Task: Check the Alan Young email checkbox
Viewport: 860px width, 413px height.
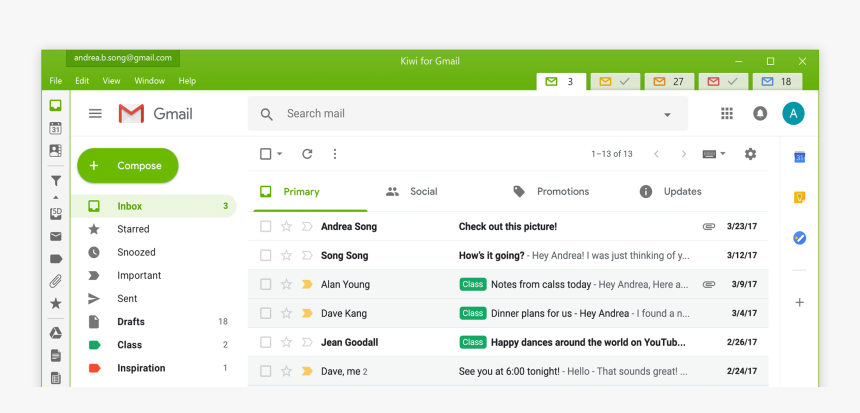Action: (x=265, y=284)
